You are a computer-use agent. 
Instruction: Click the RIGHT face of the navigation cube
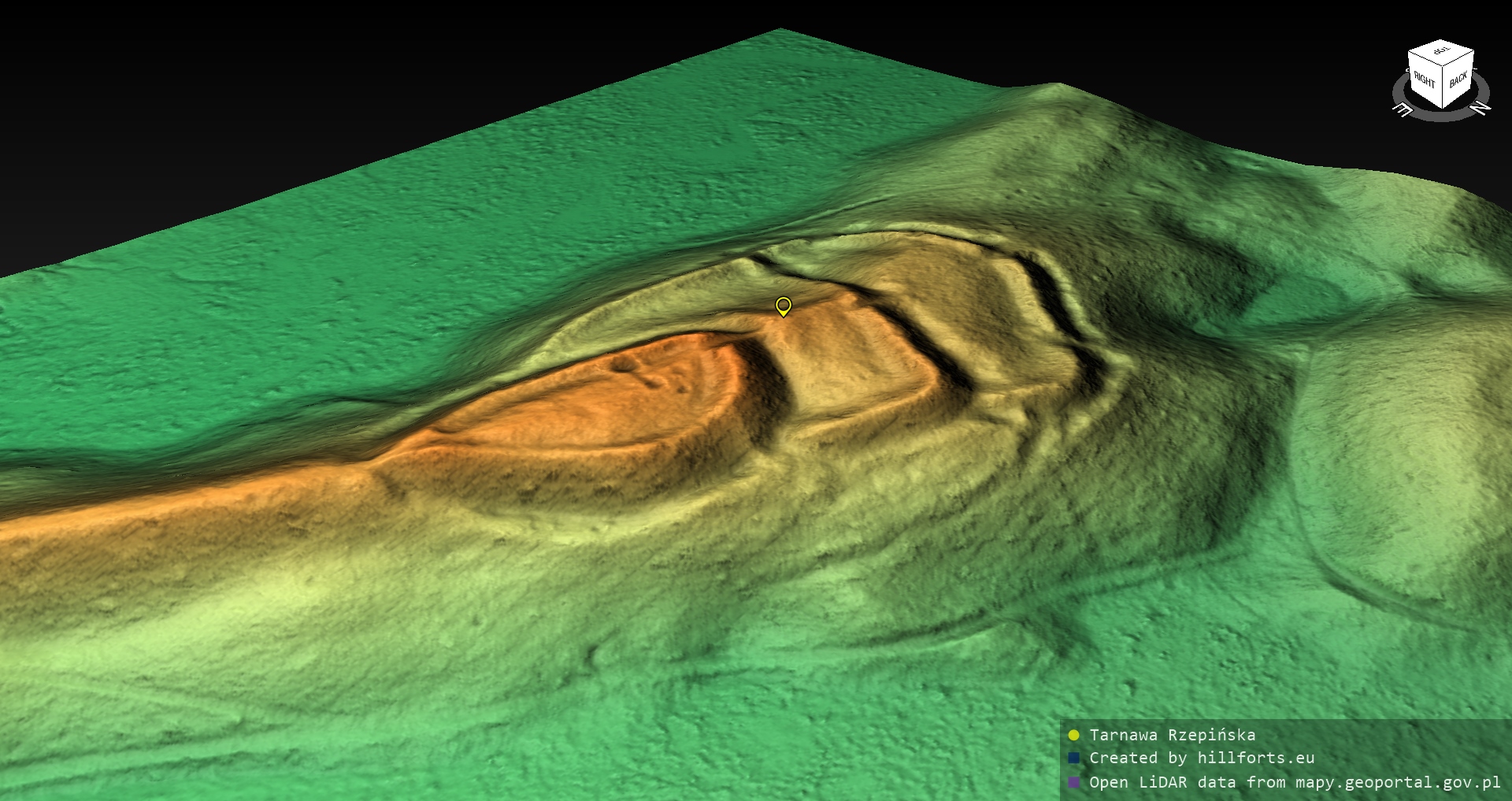pos(1424,80)
